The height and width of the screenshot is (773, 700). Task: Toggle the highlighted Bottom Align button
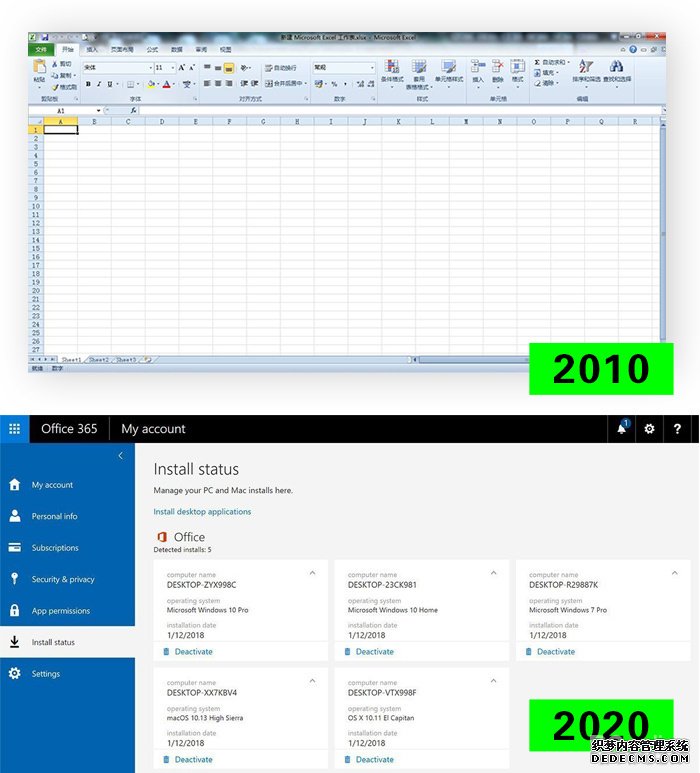click(228, 68)
